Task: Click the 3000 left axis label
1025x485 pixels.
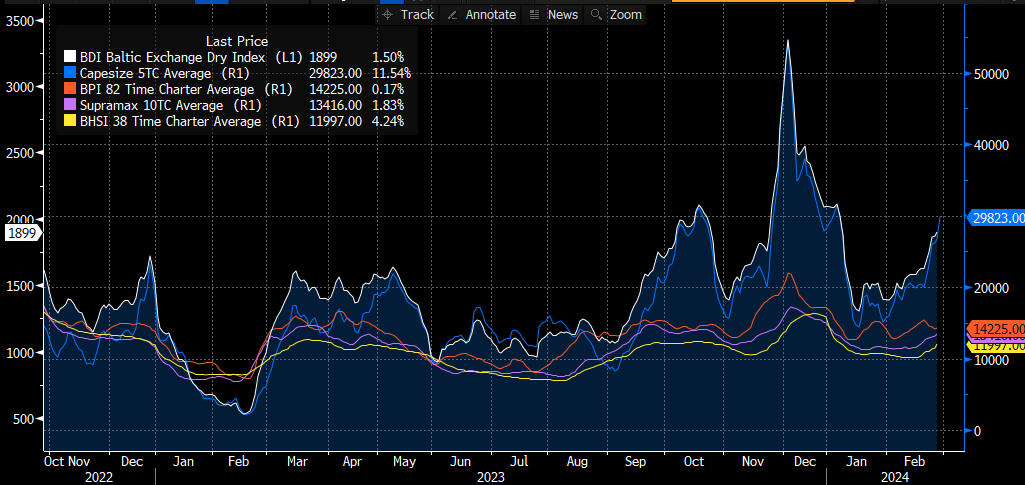Action: (x=18, y=87)
